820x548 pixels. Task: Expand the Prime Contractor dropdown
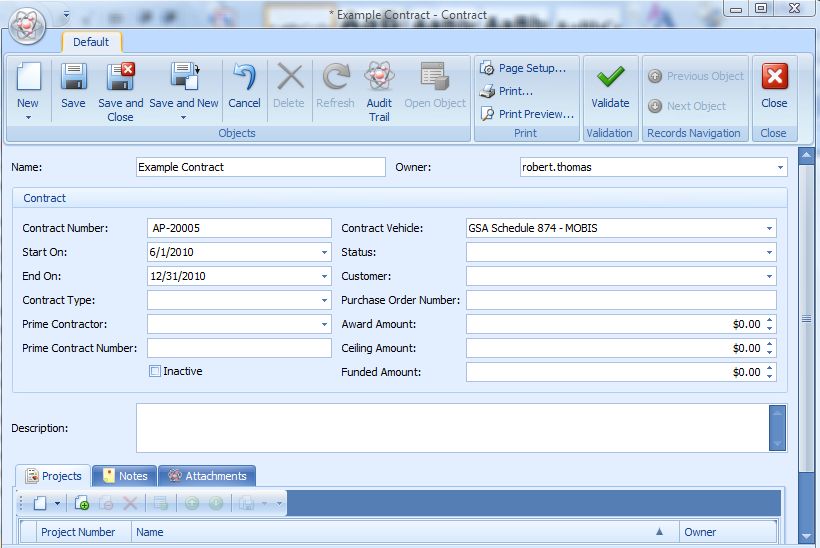coord(324,325)
